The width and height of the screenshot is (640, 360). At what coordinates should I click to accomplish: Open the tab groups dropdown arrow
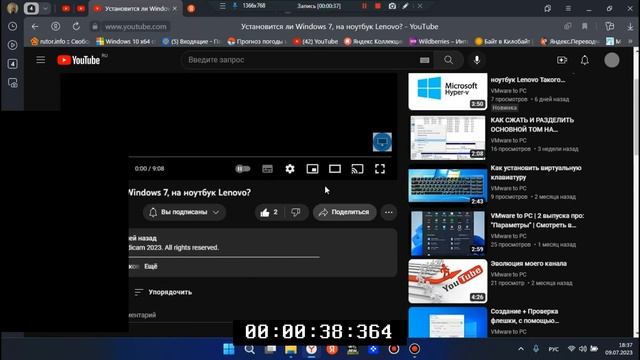(x=45, y=9)
